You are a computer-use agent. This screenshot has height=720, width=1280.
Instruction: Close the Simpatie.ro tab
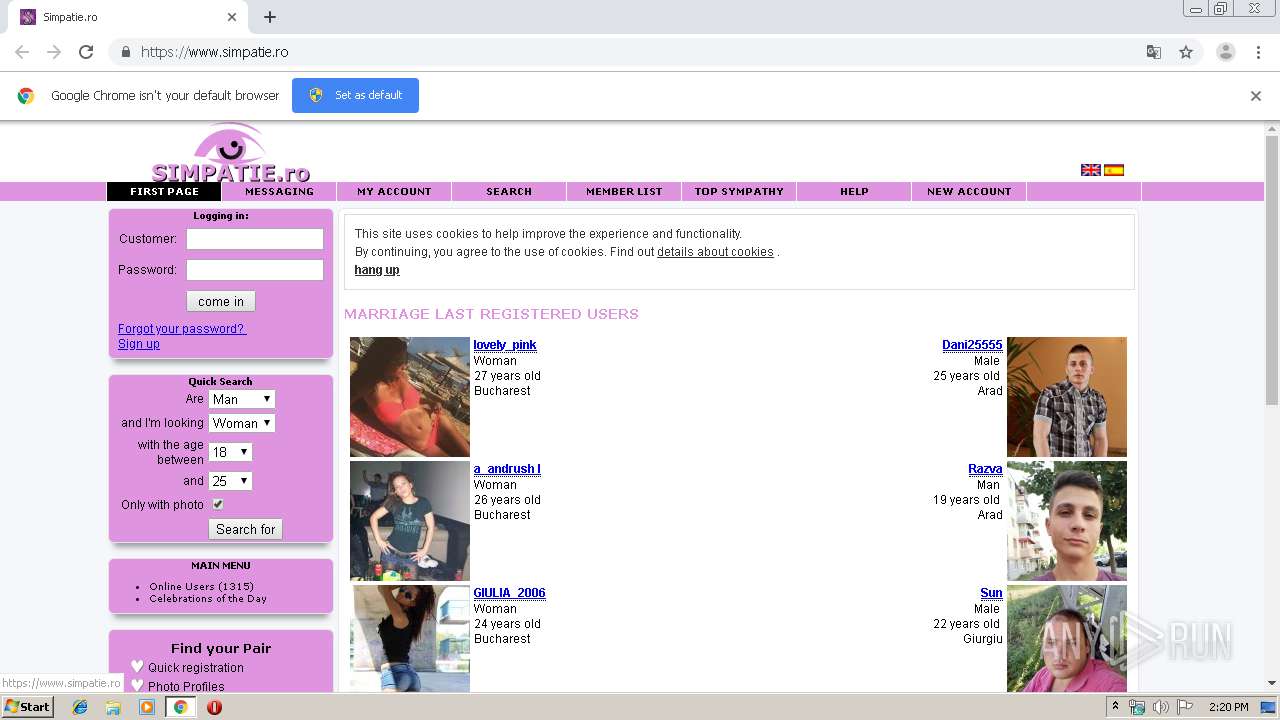232,17
